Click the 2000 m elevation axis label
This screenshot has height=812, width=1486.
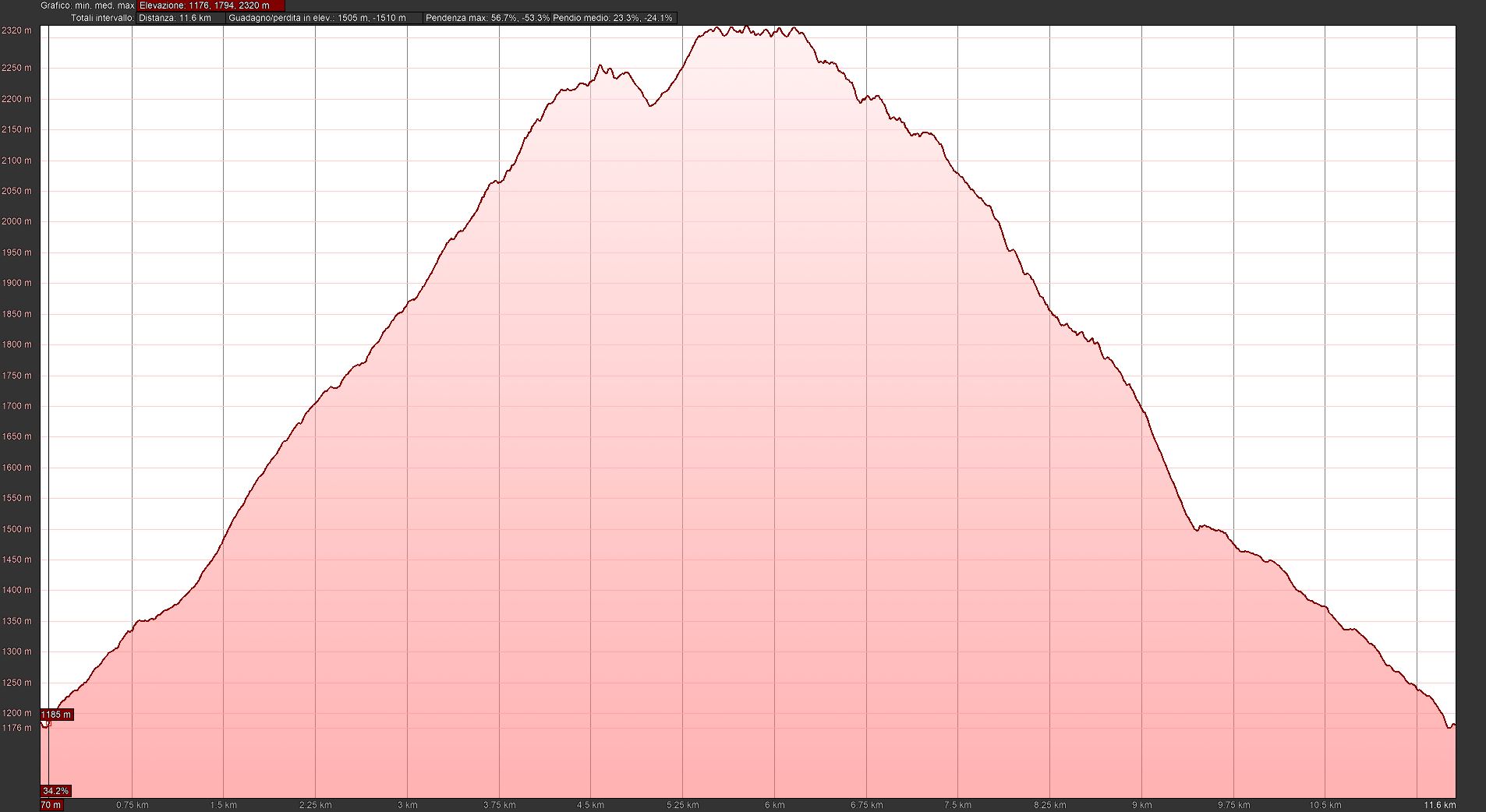coord(16,221)
